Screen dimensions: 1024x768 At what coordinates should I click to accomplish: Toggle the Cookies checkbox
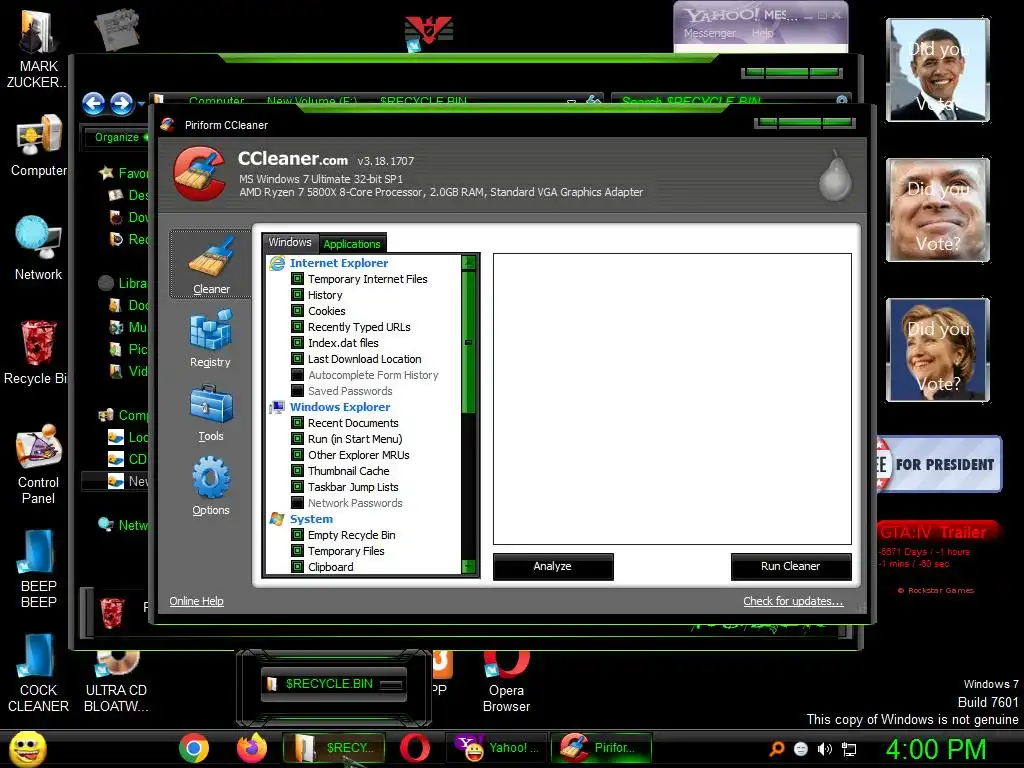pyautogui.click(x=297, y=311)
